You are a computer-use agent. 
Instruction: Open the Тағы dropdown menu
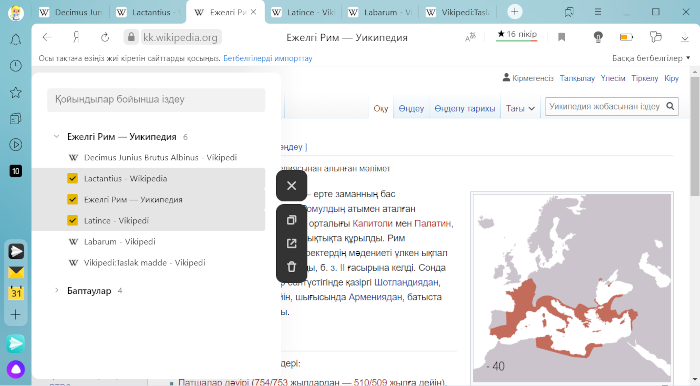click(x=520, y=108)
